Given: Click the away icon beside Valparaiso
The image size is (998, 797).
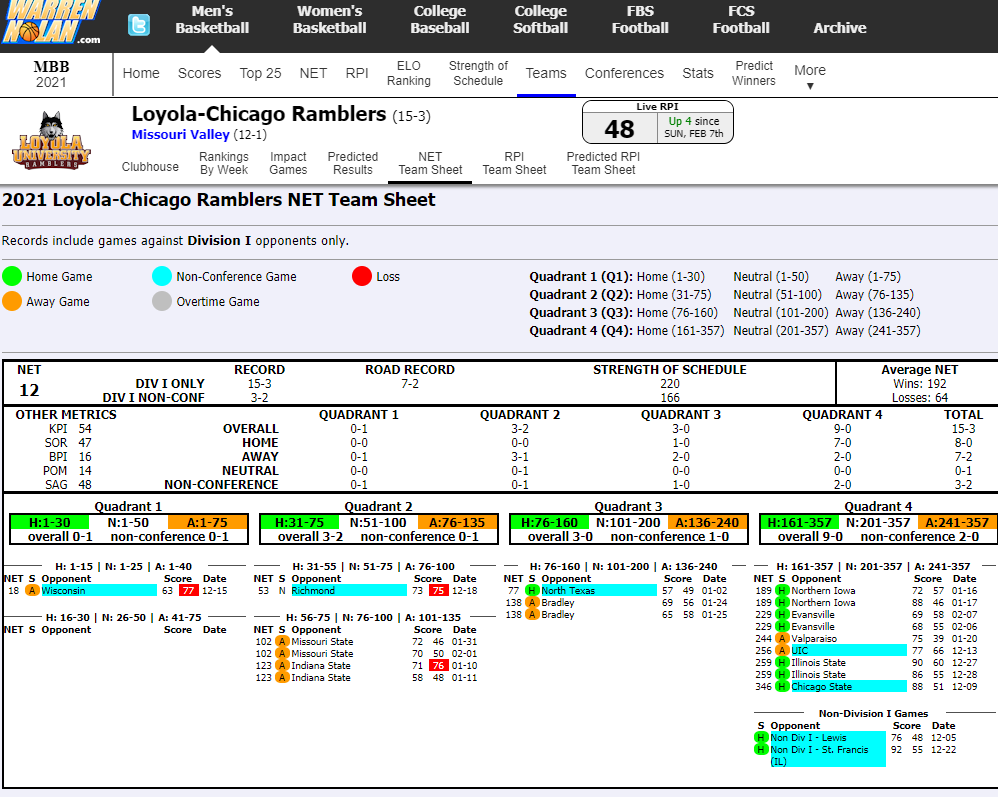Looking at the screenshot, I should click(x=782, y=638).
